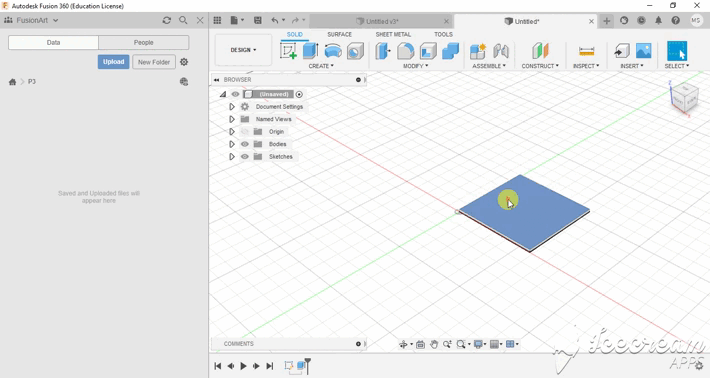Screen dimensions: 710x378
Task: Switch to the SURFACE tab
Action: pyautogui.click(x=340, y=34)
